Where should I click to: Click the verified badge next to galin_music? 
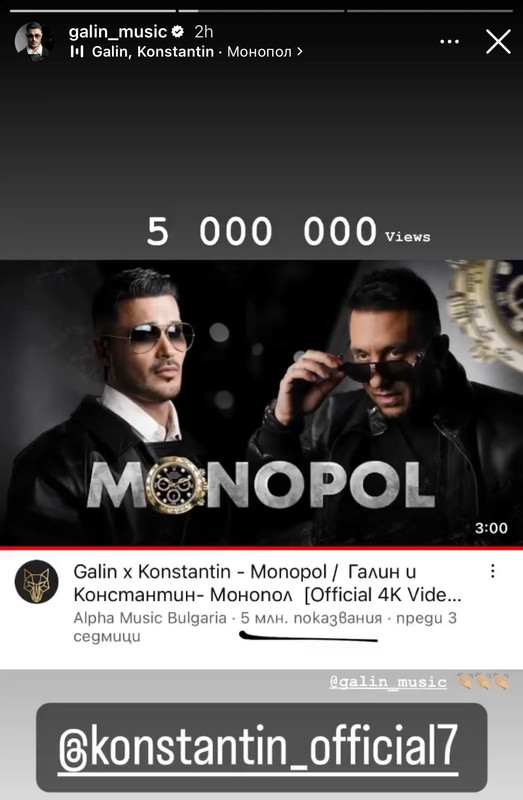pyautogui.click(x=178, y=32)
